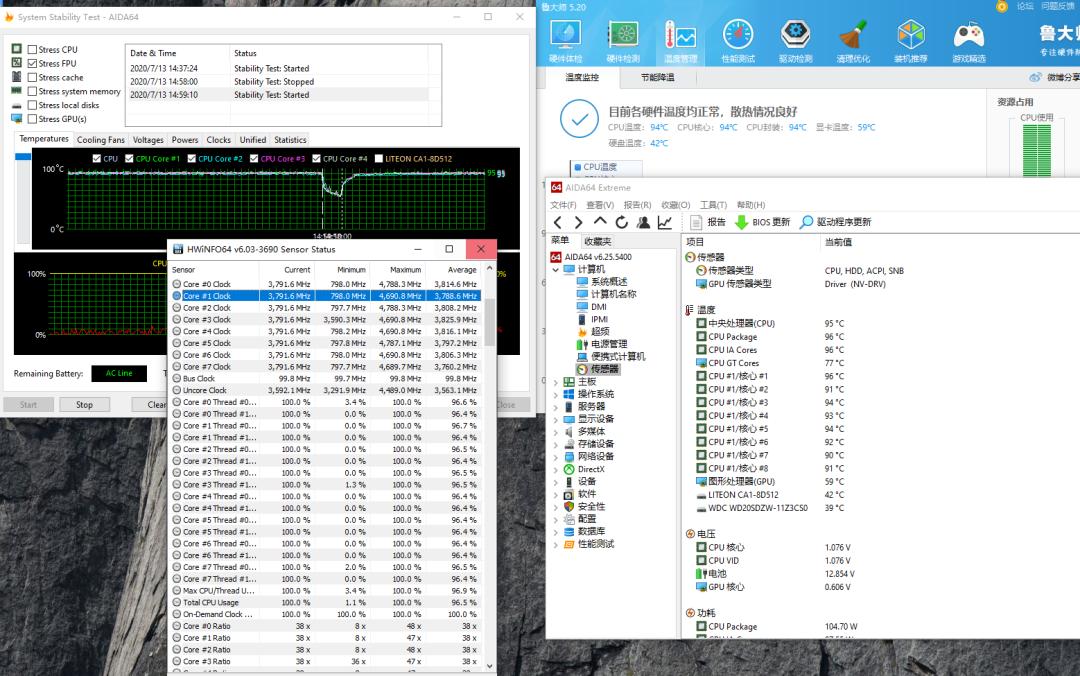
Task: Click the refresh icon in AIDA64 toolbar
Action: pos(623,222)
